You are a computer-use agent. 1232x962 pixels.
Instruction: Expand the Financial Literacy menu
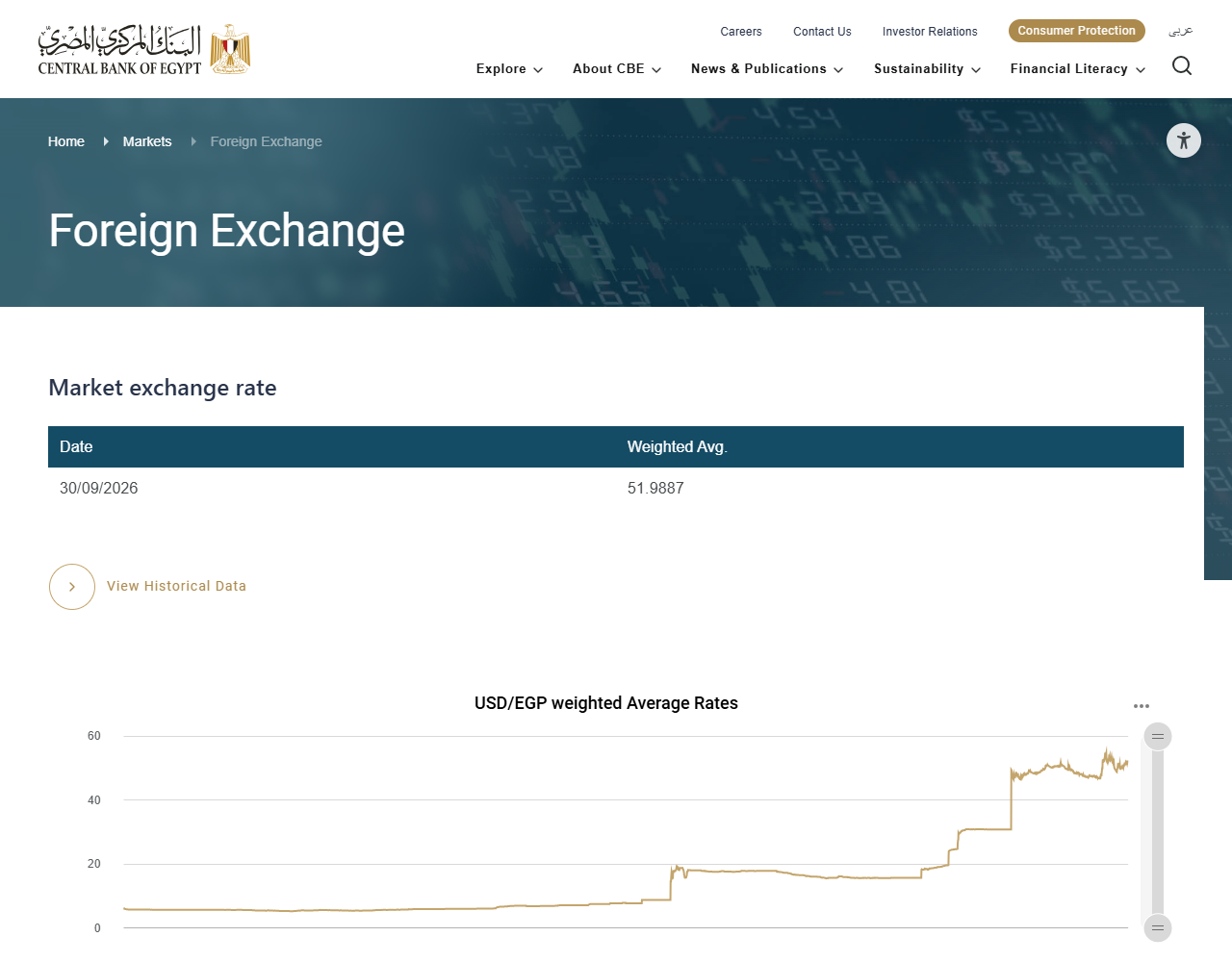[x=1078, y=69]
